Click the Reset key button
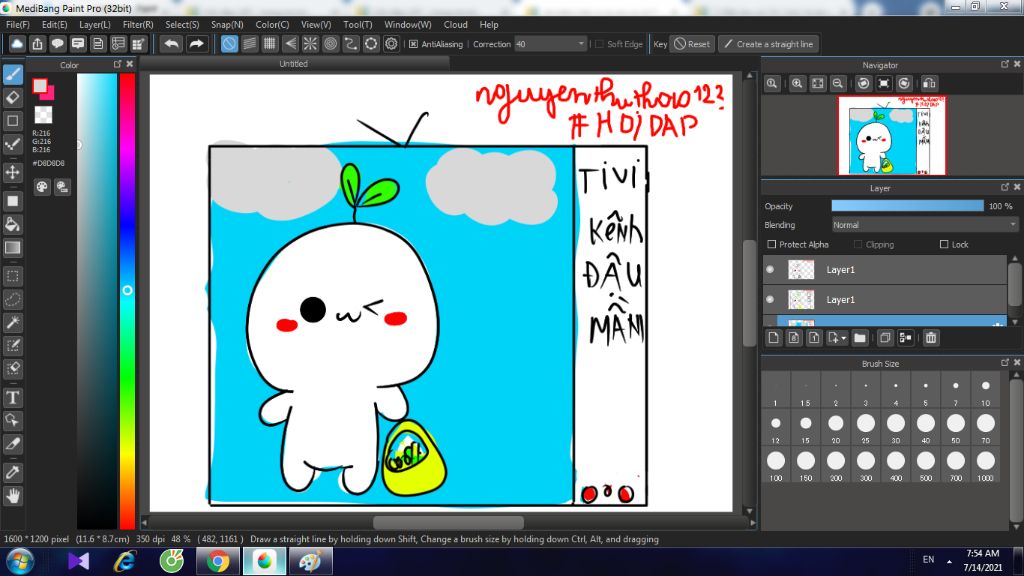 pos(692,44)
